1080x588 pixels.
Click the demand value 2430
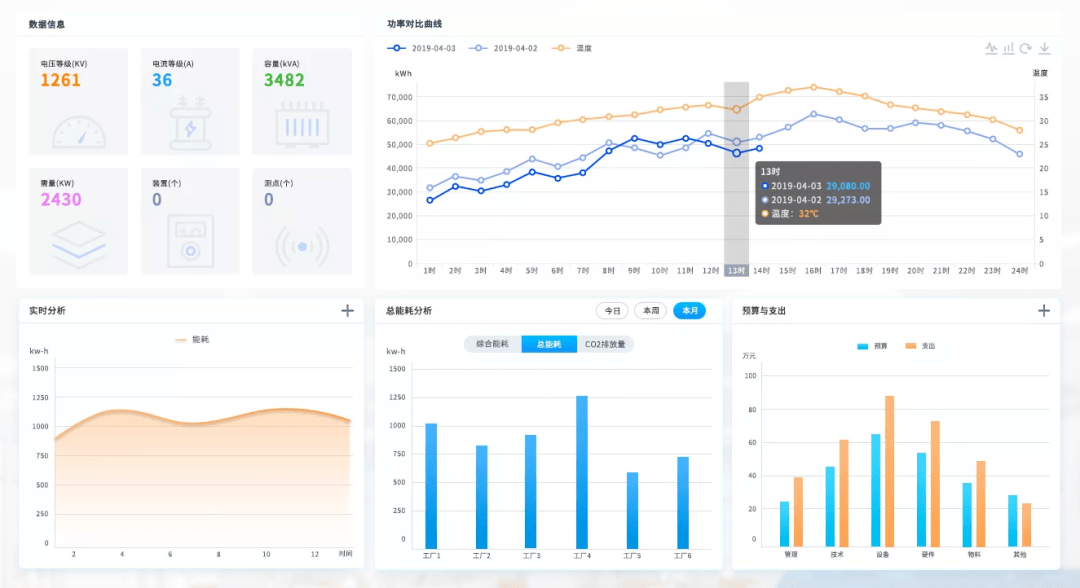pos(61,200)
